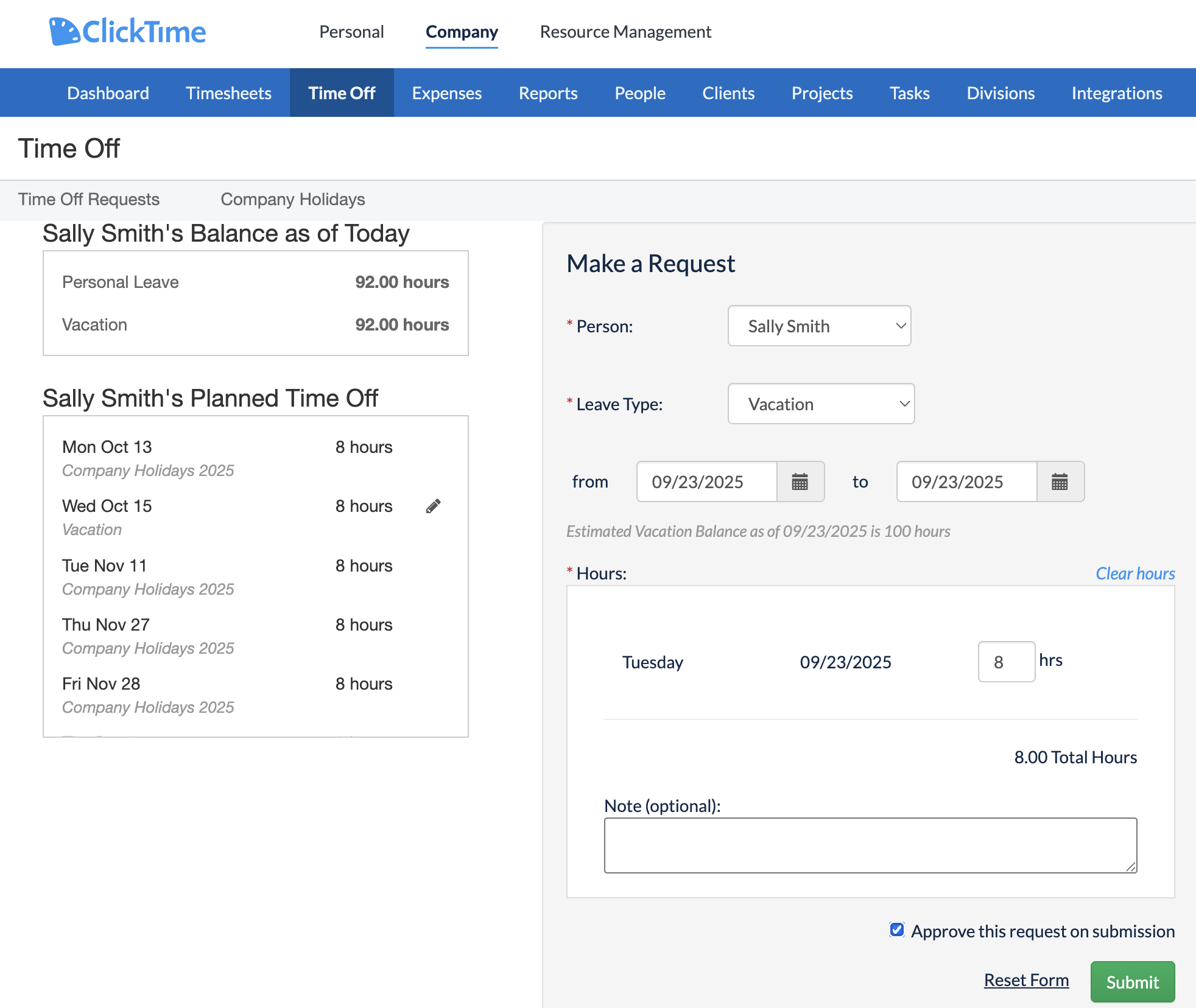Toggle 'Approve this request on submission' checkbox

896,929
